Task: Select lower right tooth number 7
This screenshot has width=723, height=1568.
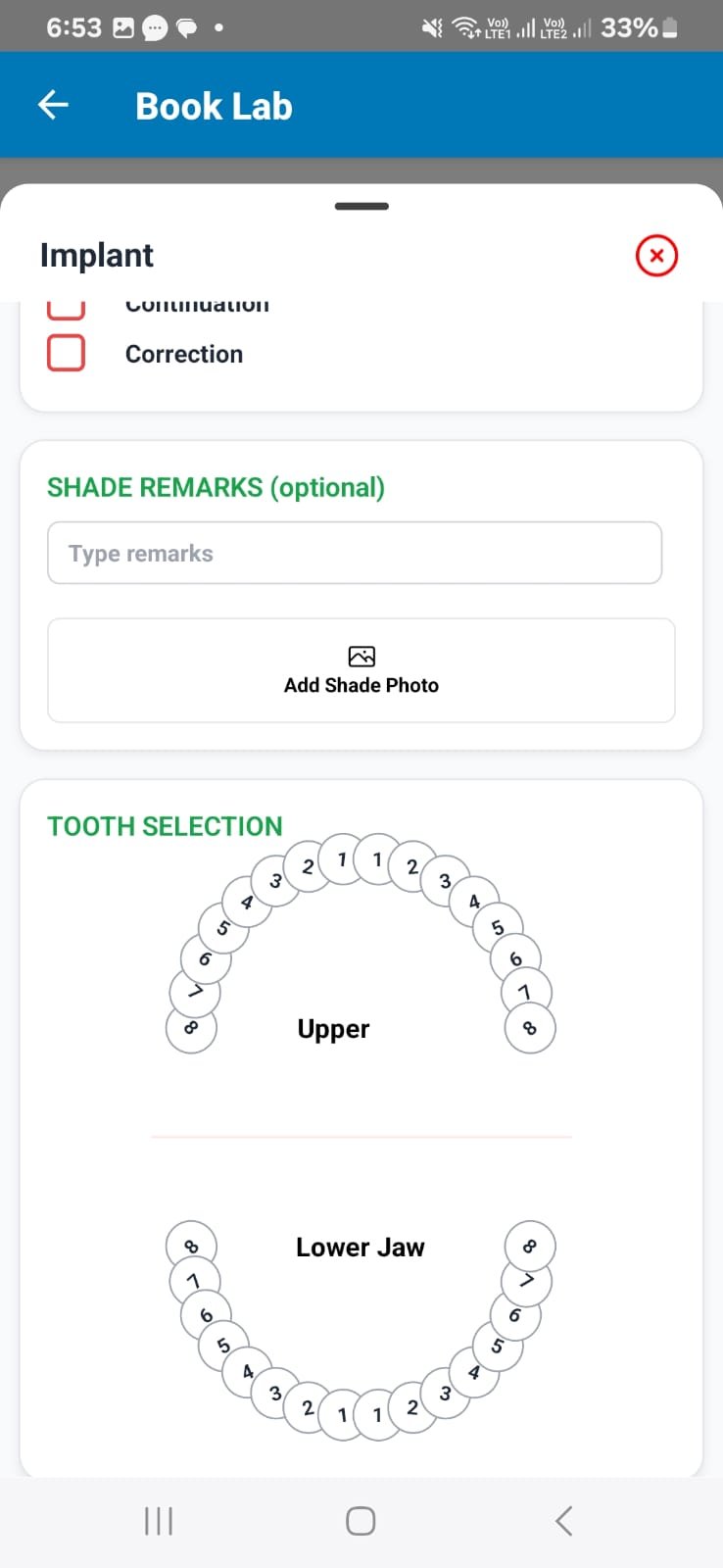Action: [x=527, y=1281]
